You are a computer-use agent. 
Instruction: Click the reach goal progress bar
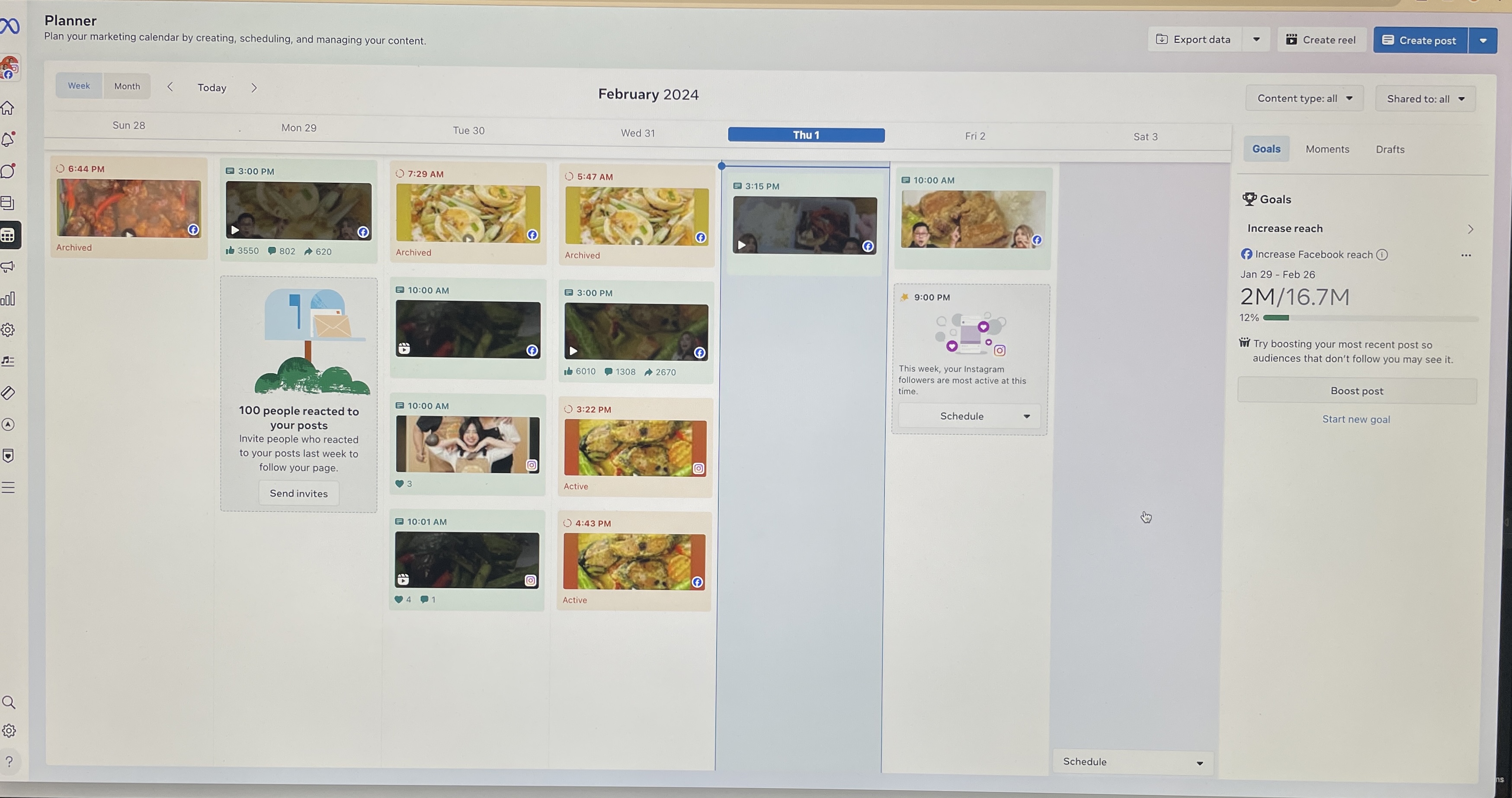pyautogui.click(x=1370, y=318)
